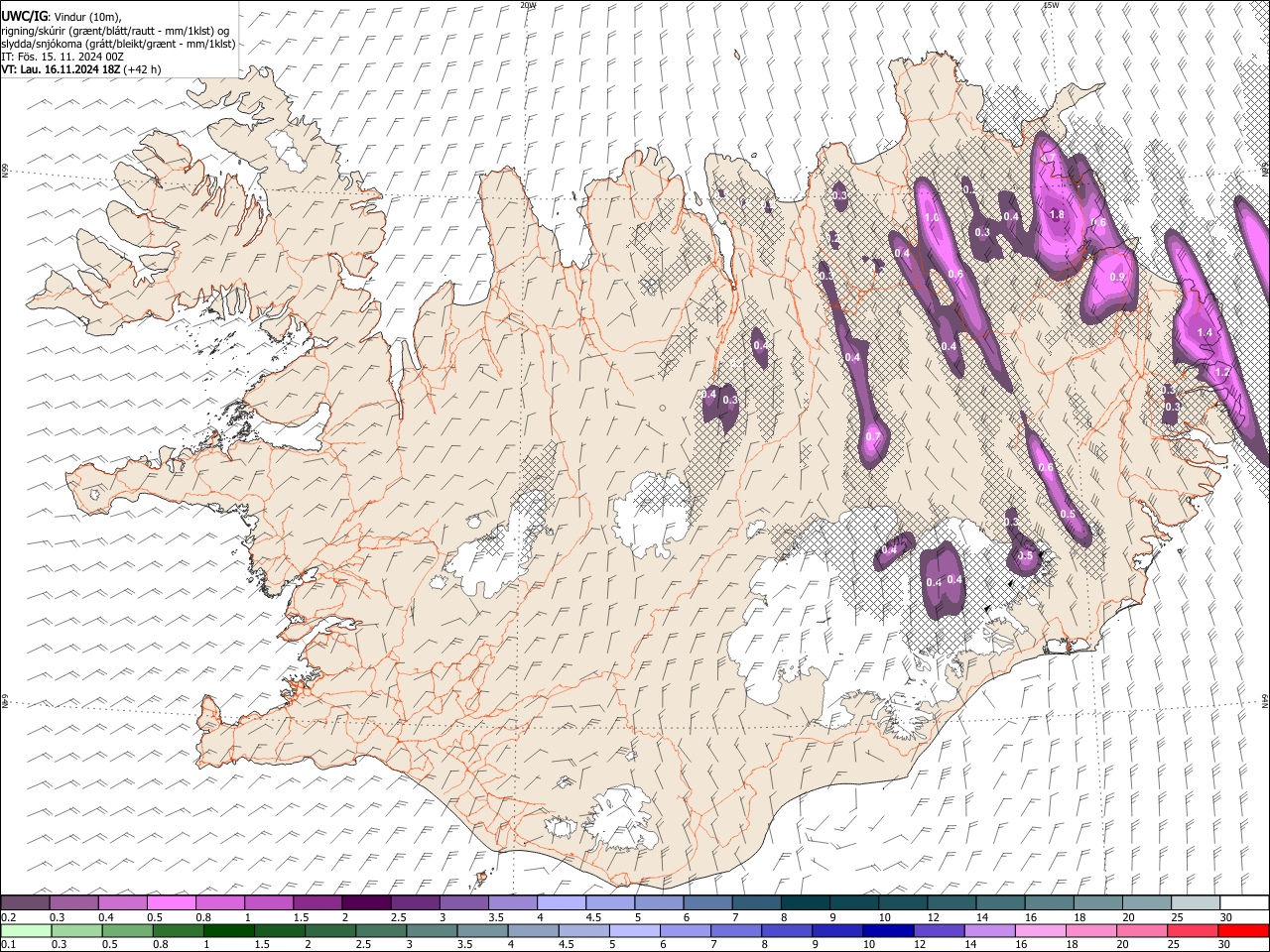The image size is (1270, 952).
Task: Click the light pink lower swatch at 16
Action: [x=1040, y=930]
